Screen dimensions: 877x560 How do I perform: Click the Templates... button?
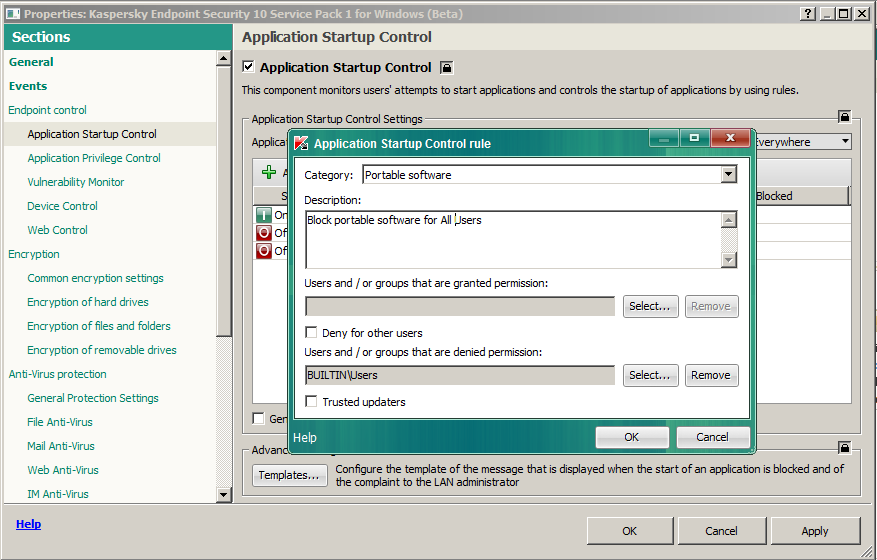290,476
